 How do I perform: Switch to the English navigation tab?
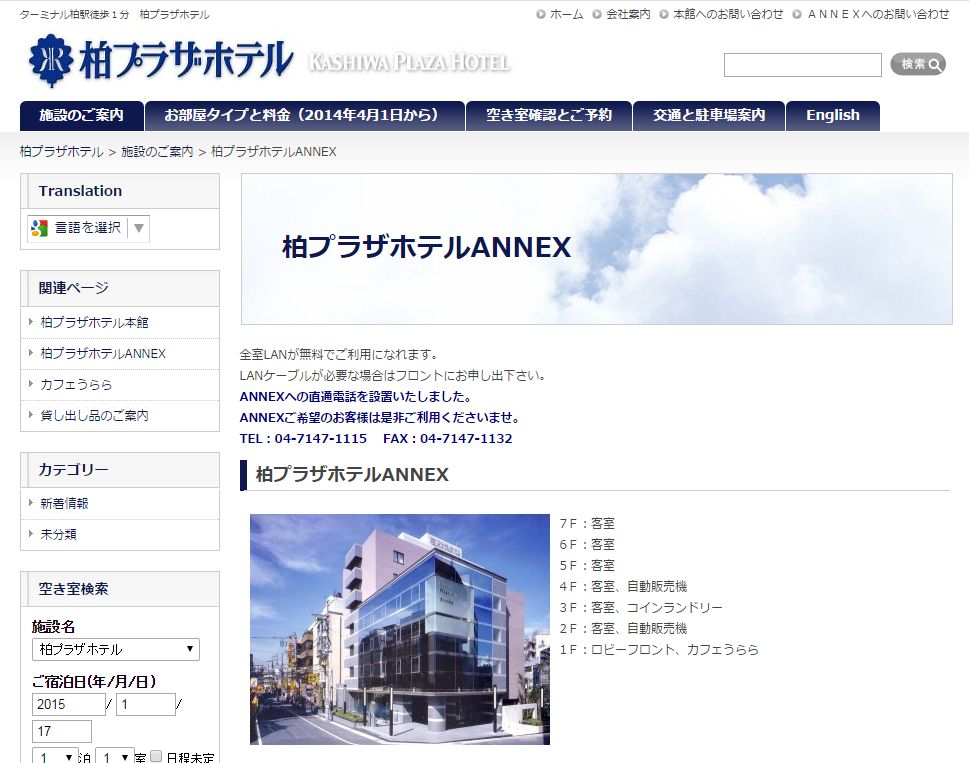click(832, 116)
